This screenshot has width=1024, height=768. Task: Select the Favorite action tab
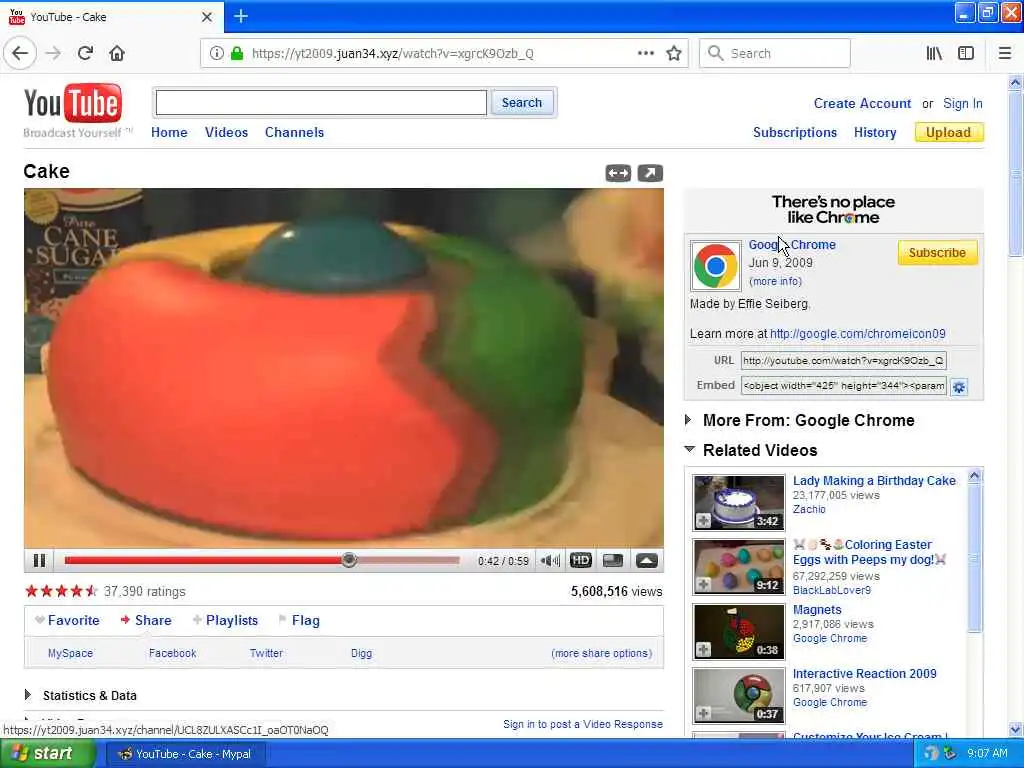coord(67,620)
